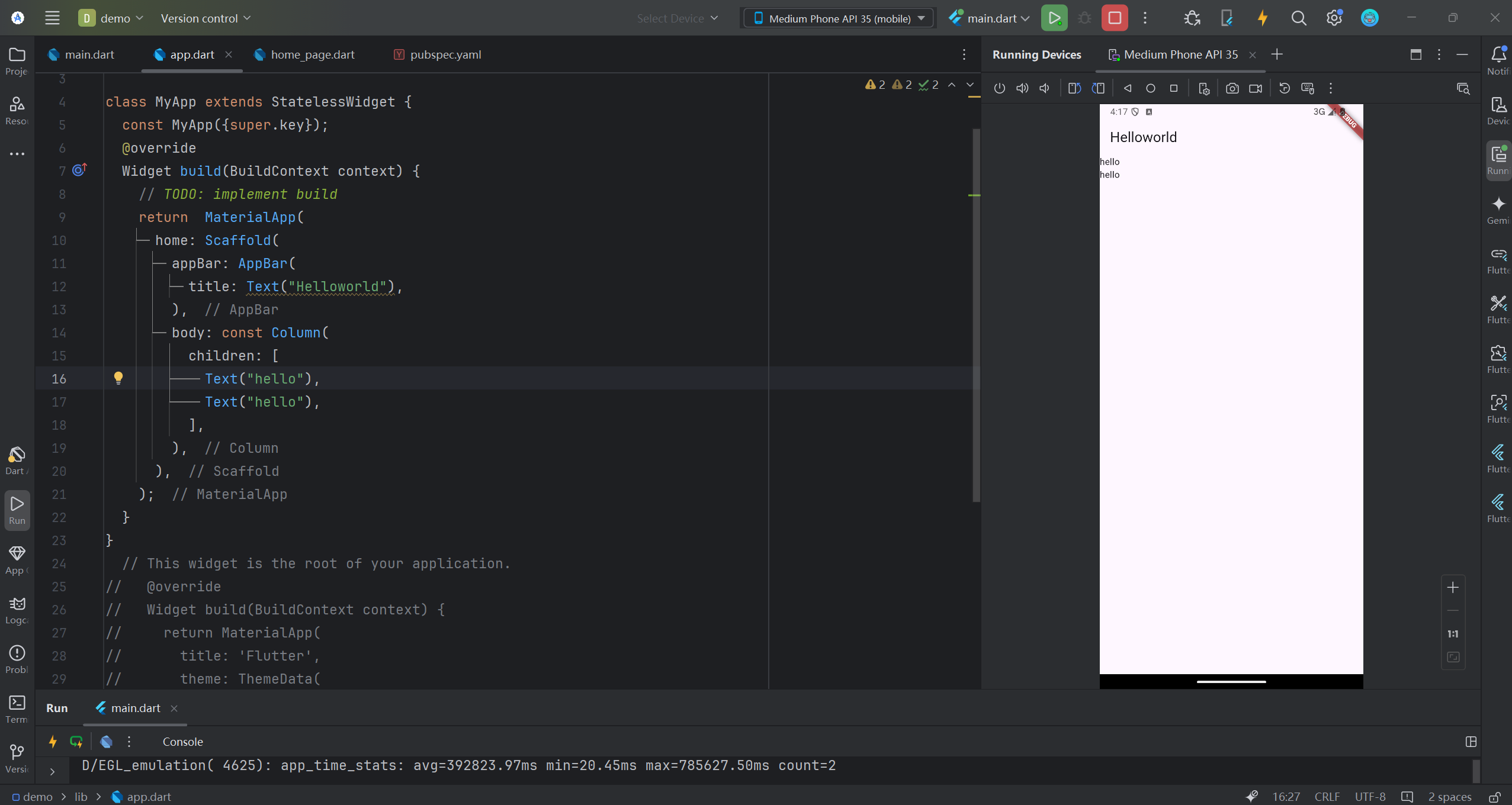Toggle the Run tool window button

[x=17, y=510]
